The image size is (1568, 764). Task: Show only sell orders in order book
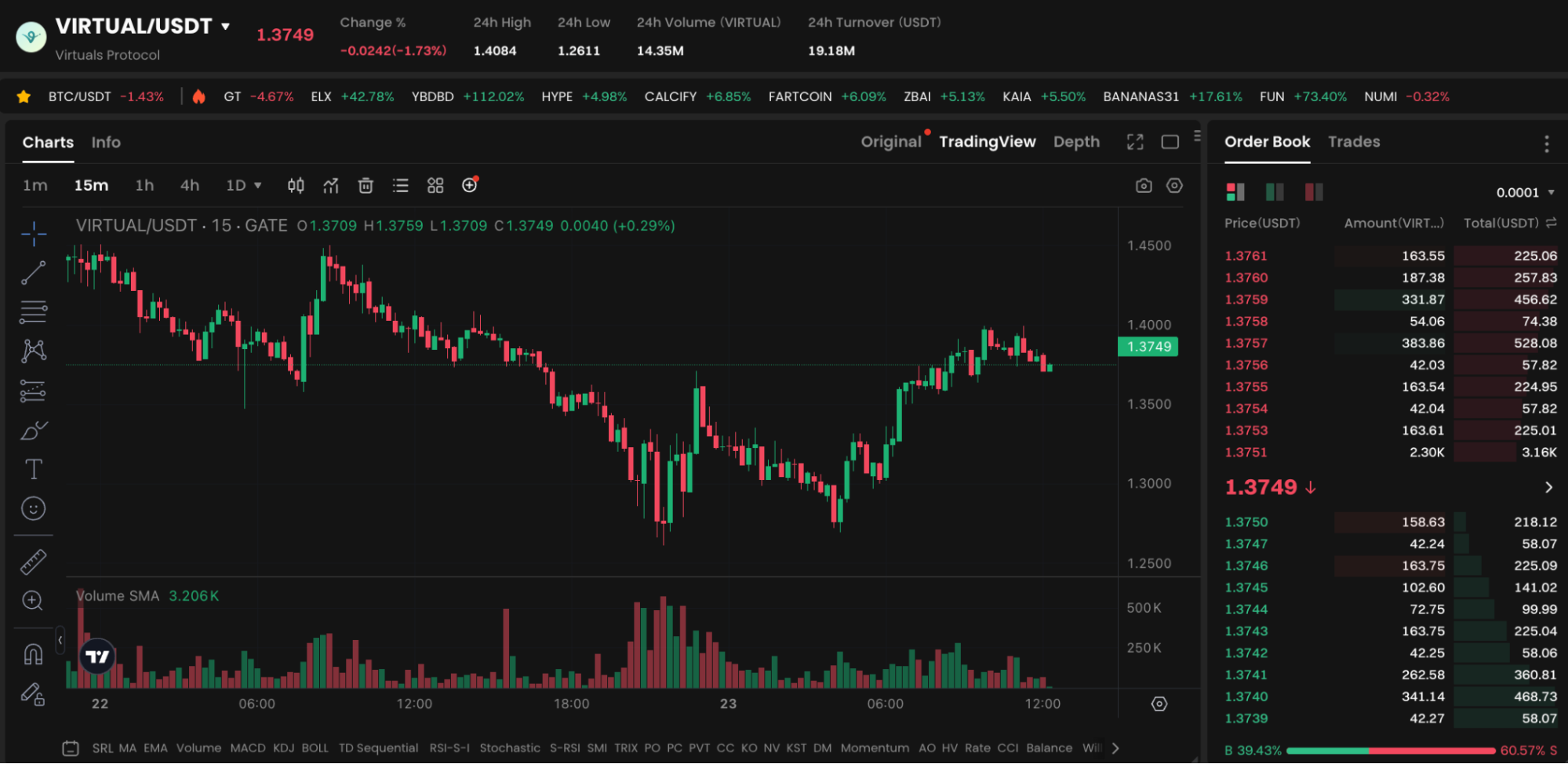click(x=1314, y=191)
